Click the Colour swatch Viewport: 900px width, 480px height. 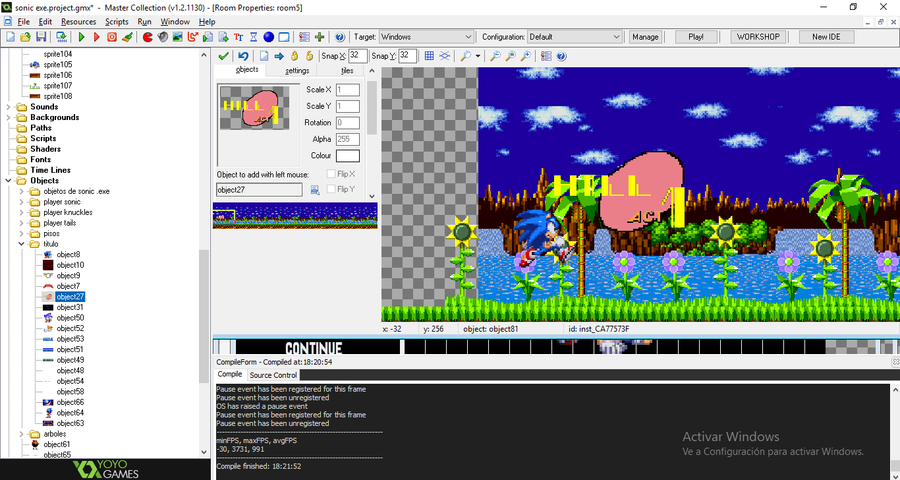[x=348, y=156]
